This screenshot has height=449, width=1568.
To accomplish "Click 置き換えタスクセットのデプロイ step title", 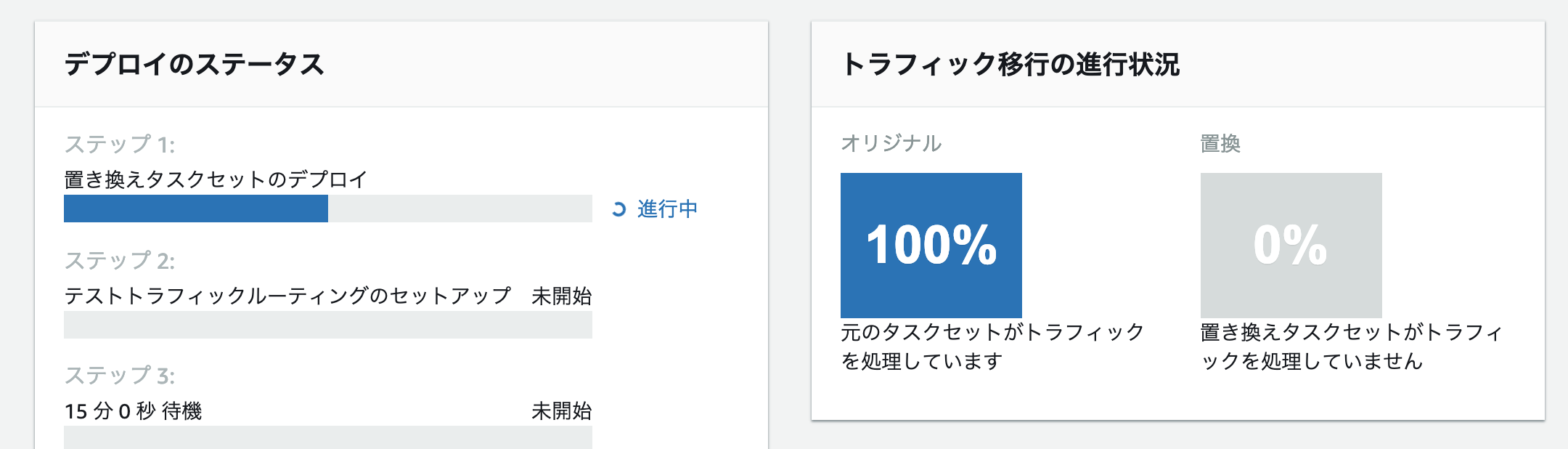I will point(216,179).
